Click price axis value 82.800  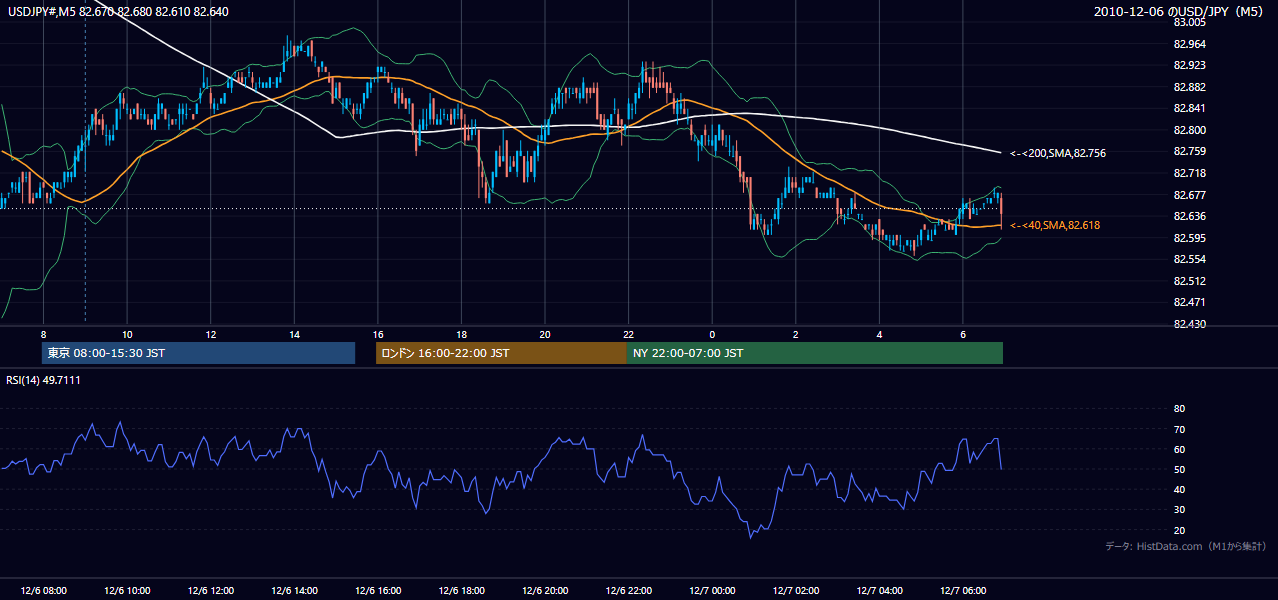coord(1189,130)
